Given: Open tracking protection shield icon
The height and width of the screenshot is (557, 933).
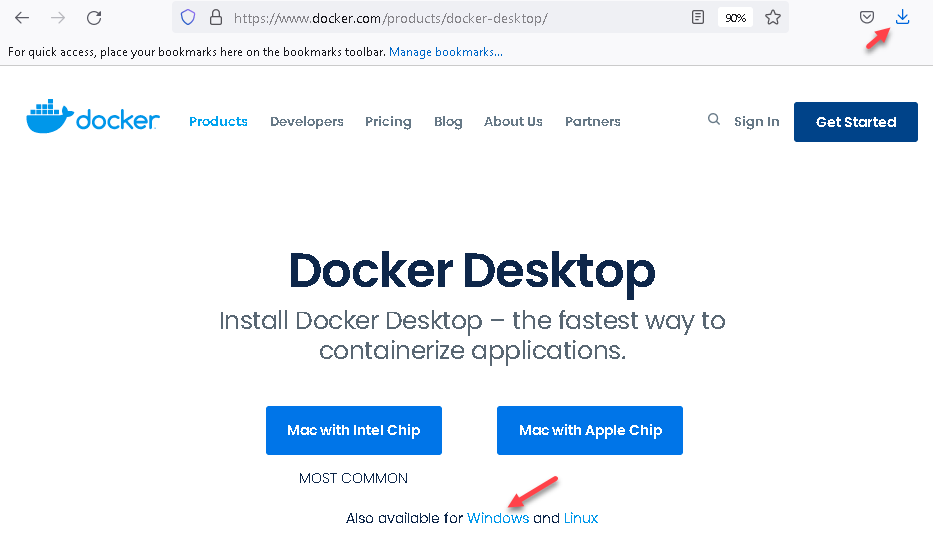Looking at the screenshot, I should [187, 18].
